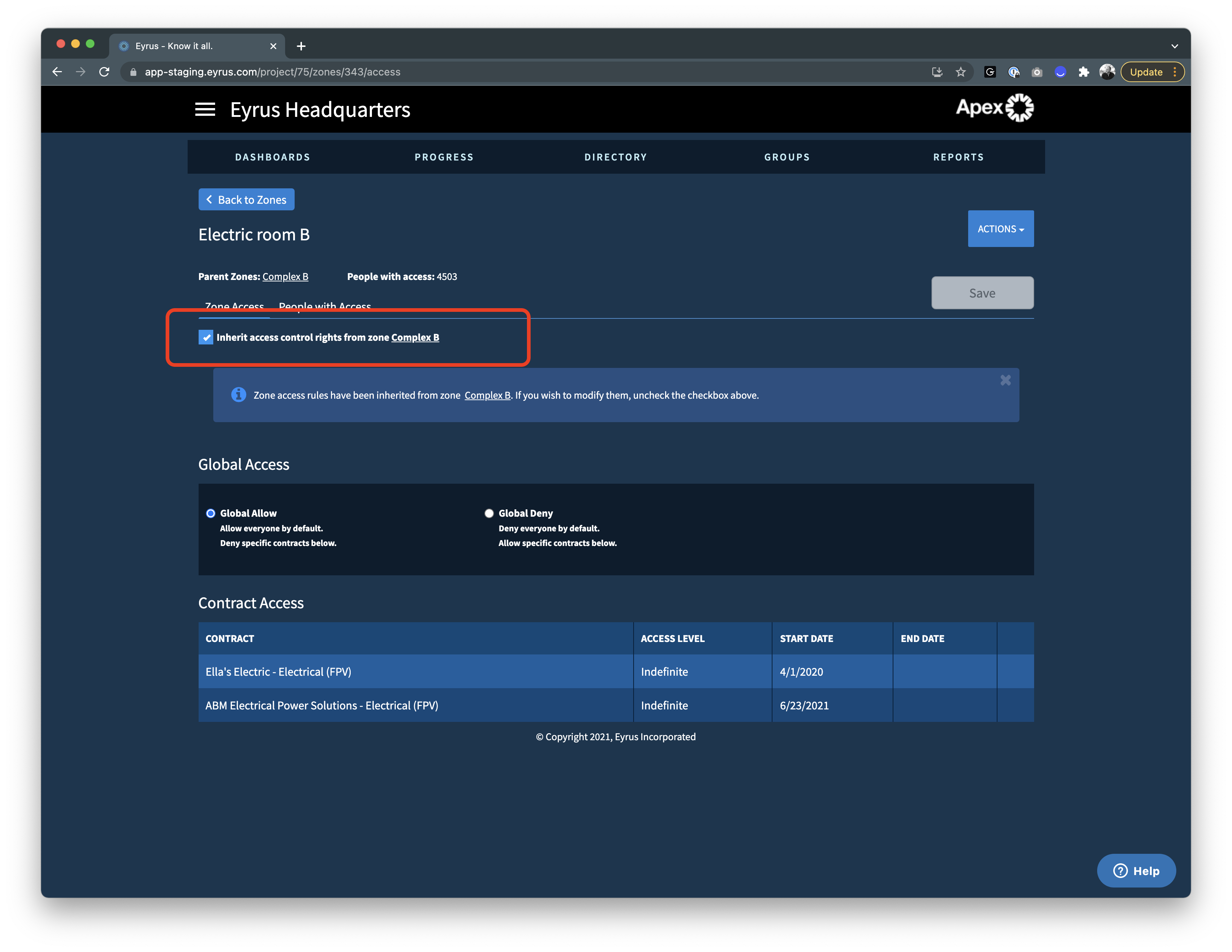
Task: Bookmark this page with star icon
Action: [x=961, y=71]
